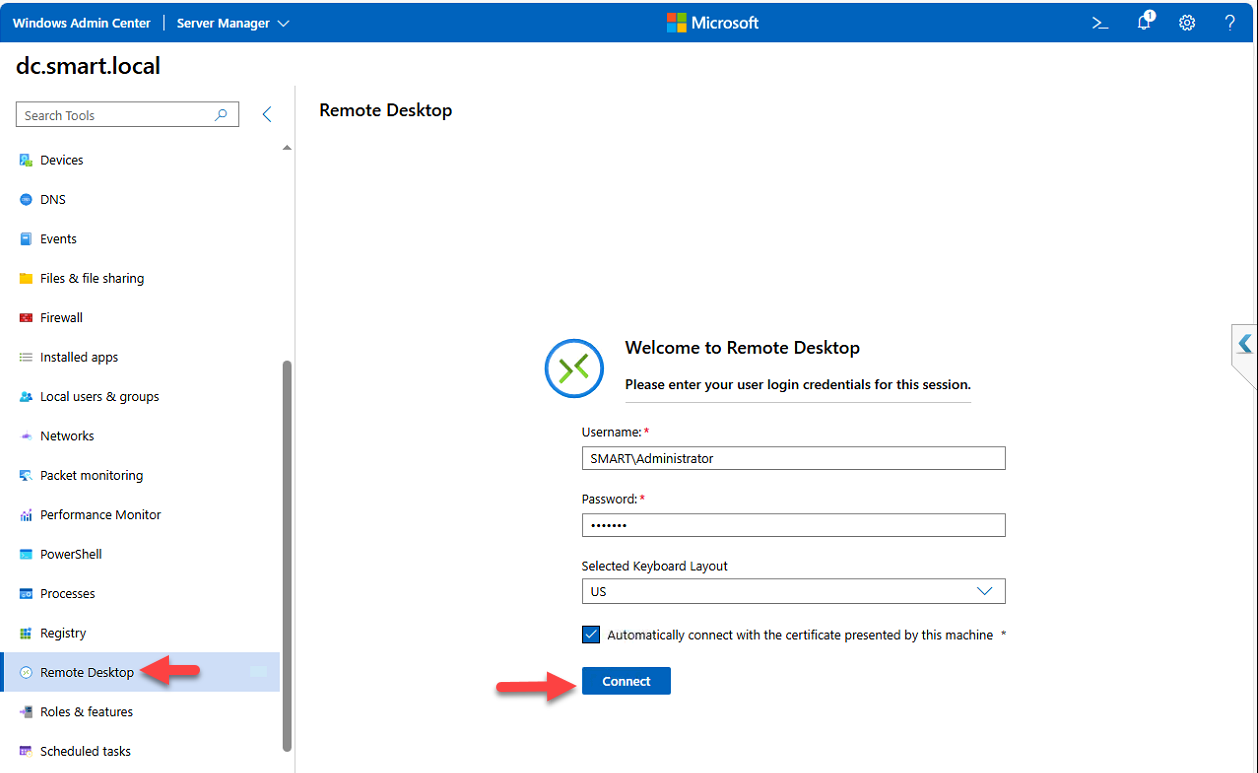The height and width of the screenshot is (773, 1258).
Task: Select Remote Desktop tool
Action: 140,673
